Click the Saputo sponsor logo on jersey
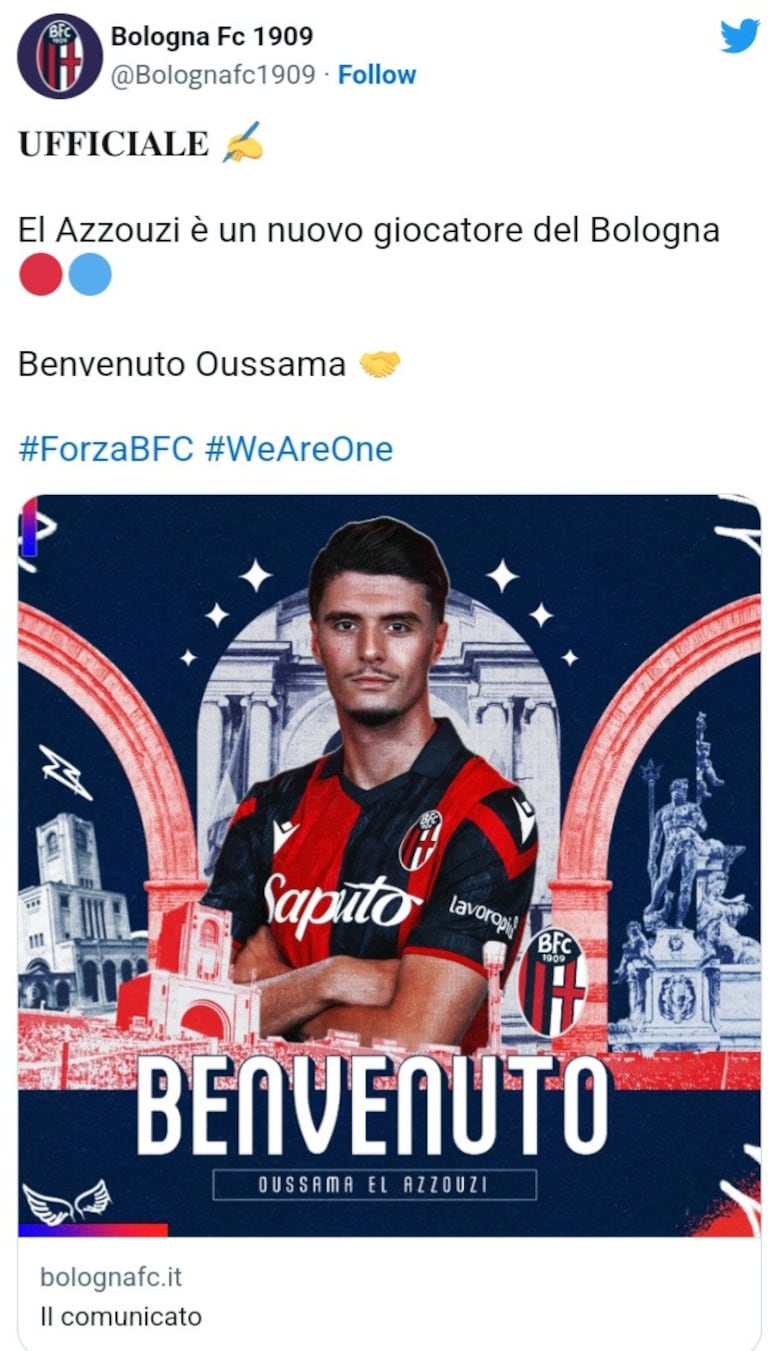The width and height of the screenshot is (768, 1351). 342,900
